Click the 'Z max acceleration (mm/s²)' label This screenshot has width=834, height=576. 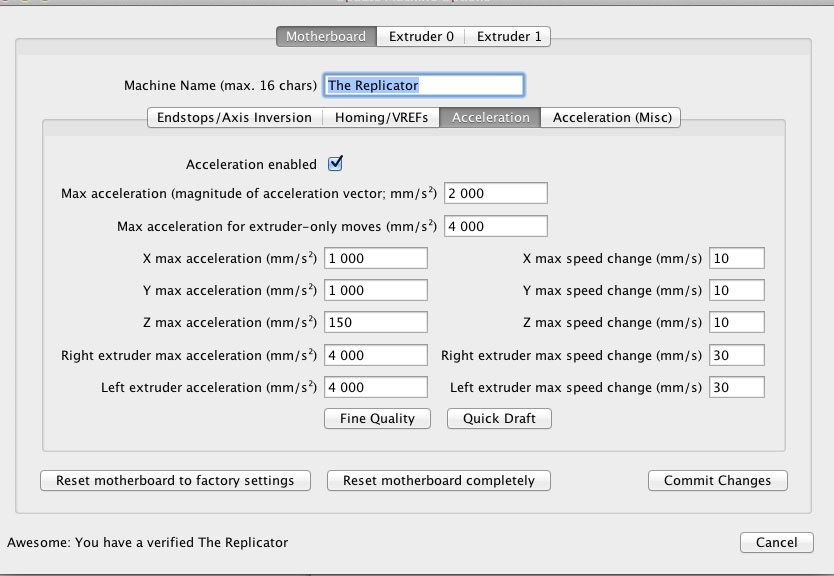click(230, 322)
